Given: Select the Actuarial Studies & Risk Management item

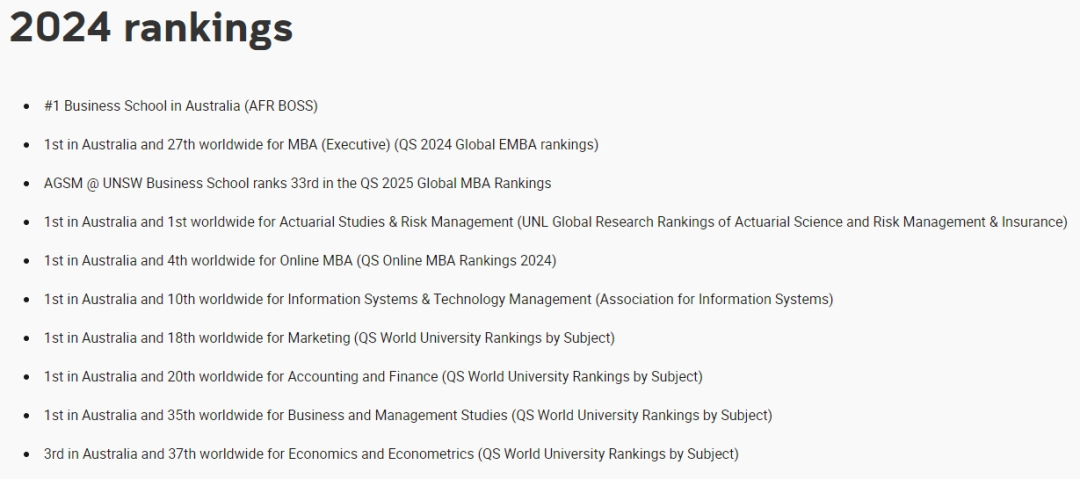Looking at the screenshot, I should pos(556,222).
